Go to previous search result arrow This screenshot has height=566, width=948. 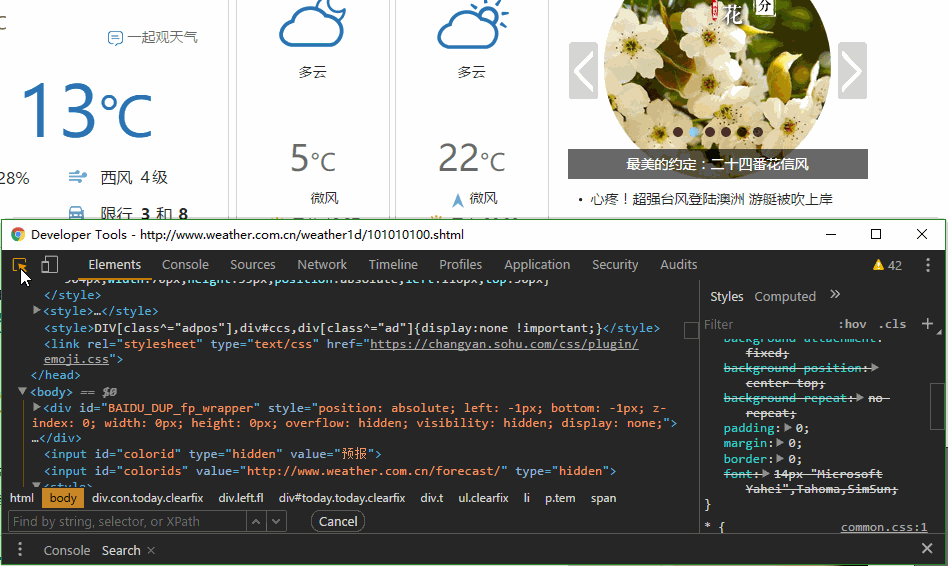[x=256, y=521]
